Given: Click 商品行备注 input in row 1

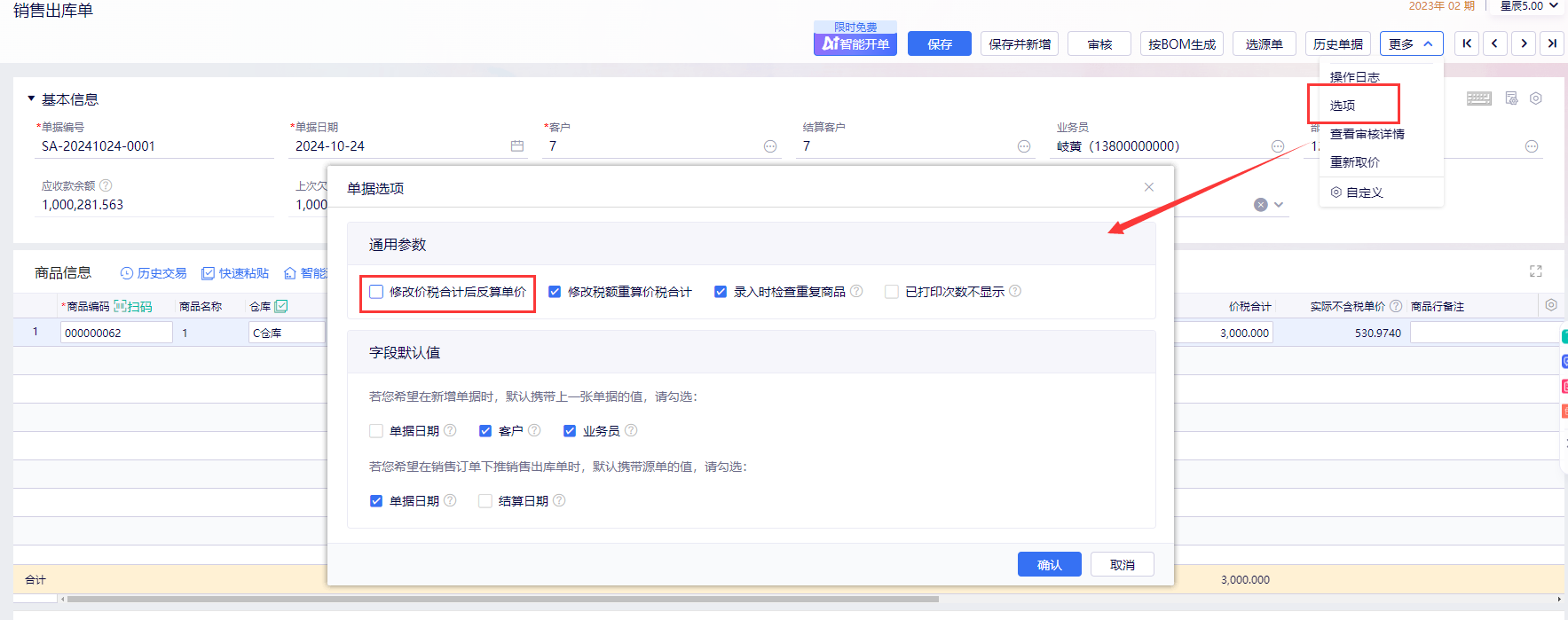Looking at the screenshot, I should (1485, 333).
